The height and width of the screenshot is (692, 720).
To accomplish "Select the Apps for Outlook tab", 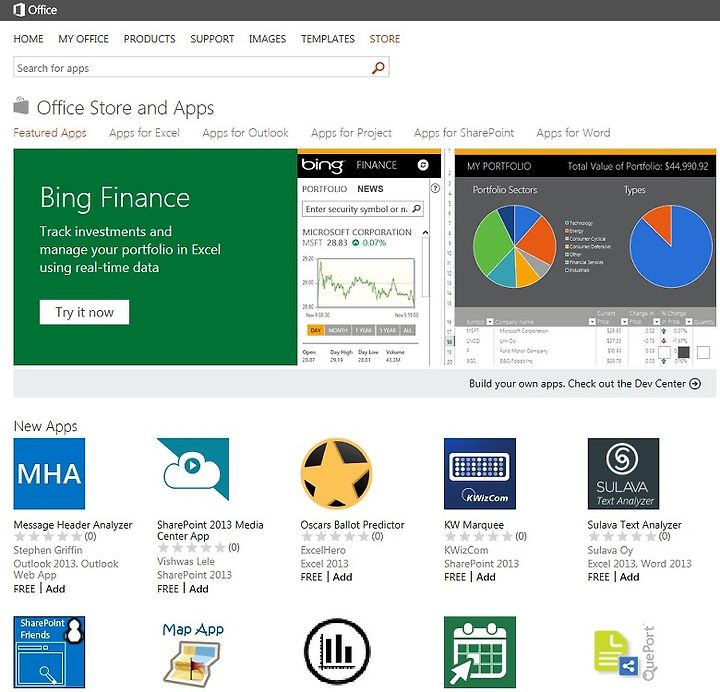I will 245,133.
